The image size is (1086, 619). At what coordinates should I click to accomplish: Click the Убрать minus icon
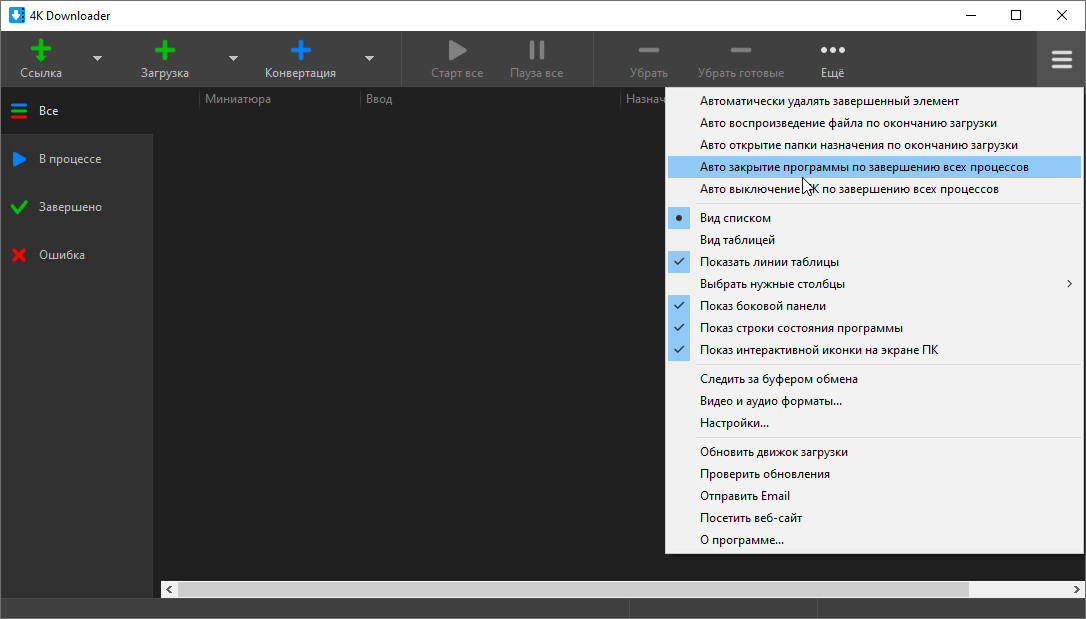click(x=648, y=51)
